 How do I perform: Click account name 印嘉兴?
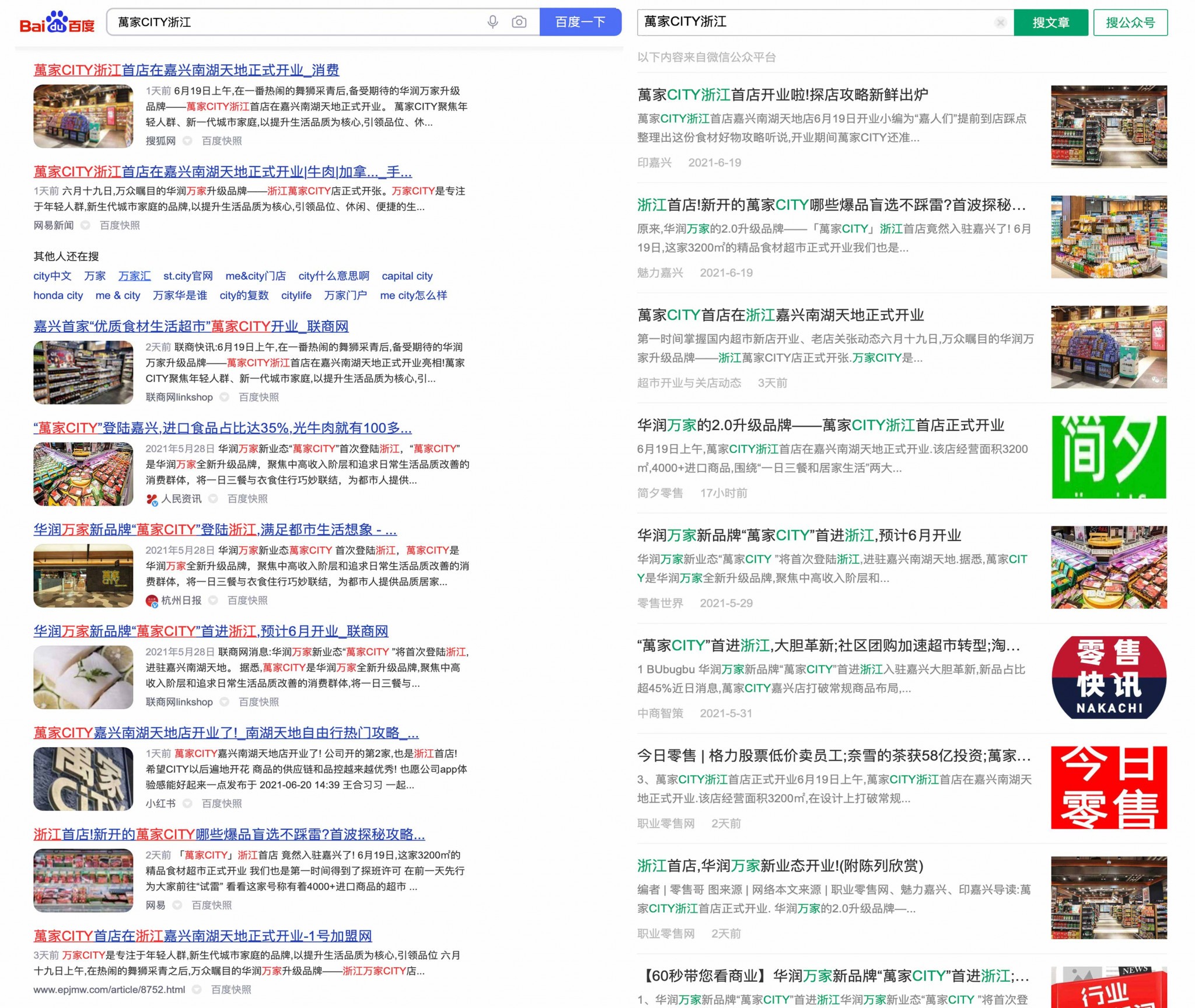654,163
